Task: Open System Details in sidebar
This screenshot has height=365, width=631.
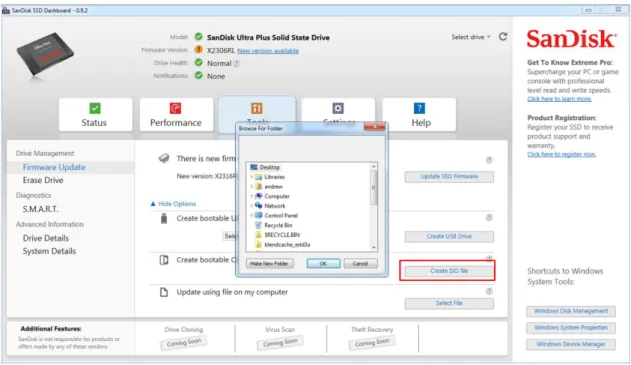Action: (49, 251)
